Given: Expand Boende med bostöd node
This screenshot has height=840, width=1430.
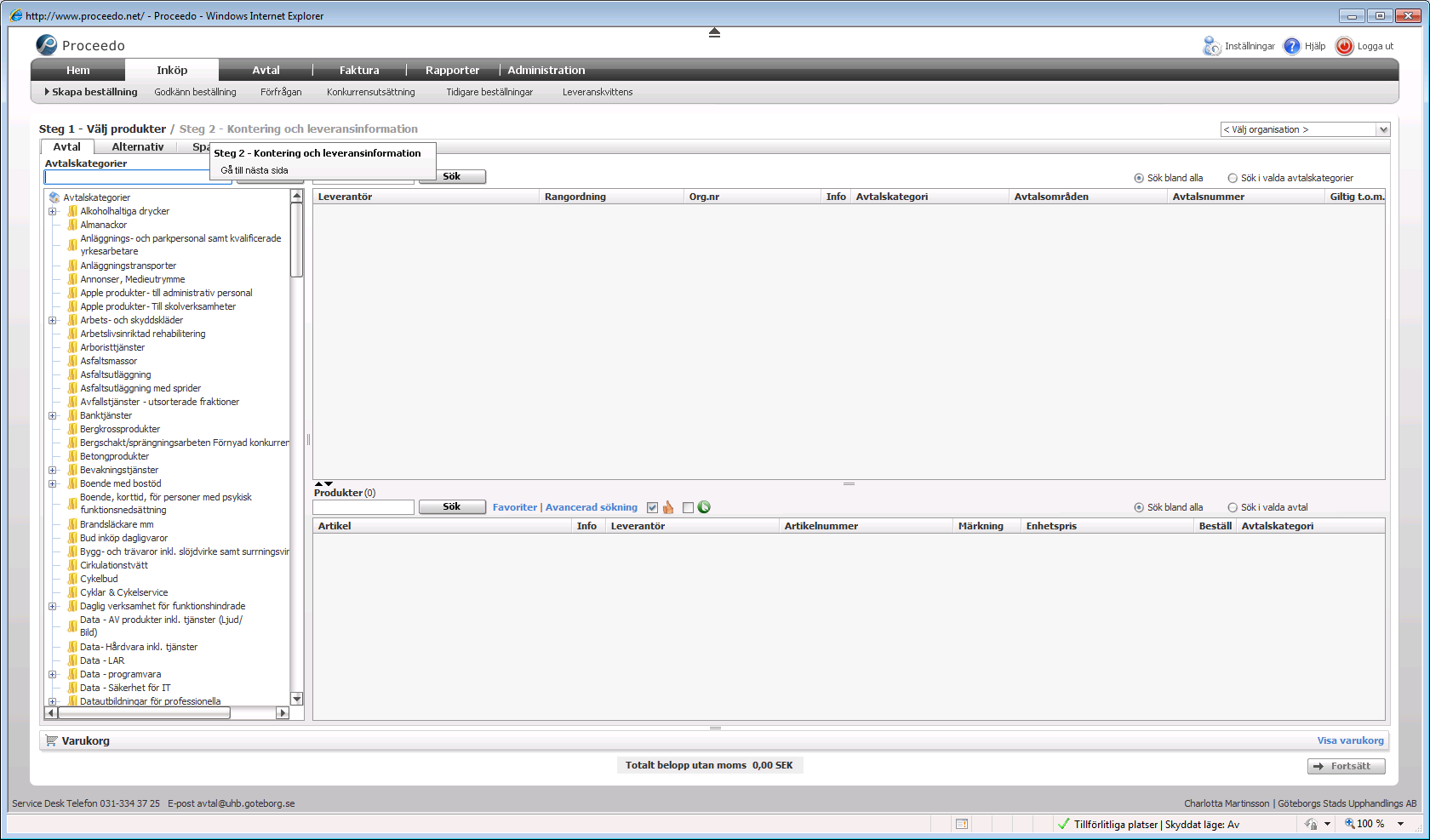Looking at the screenshot, I should pyautogui.click(x=53, y=483).
